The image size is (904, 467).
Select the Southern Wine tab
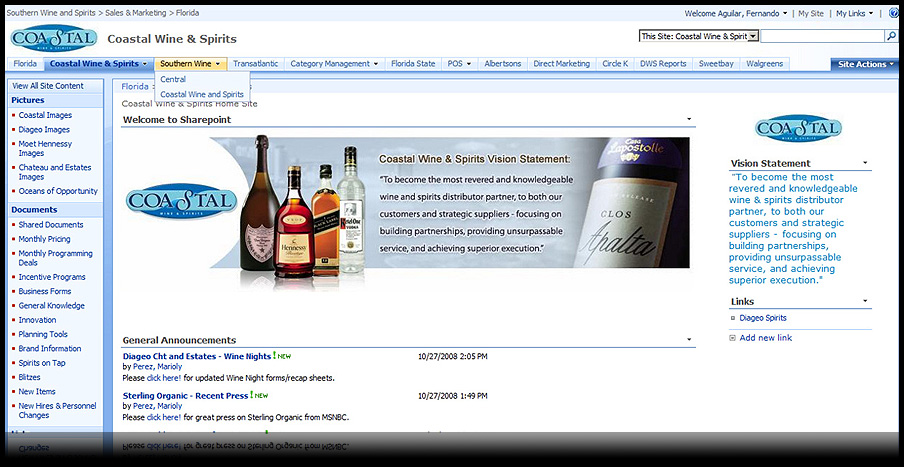[190, 64]
